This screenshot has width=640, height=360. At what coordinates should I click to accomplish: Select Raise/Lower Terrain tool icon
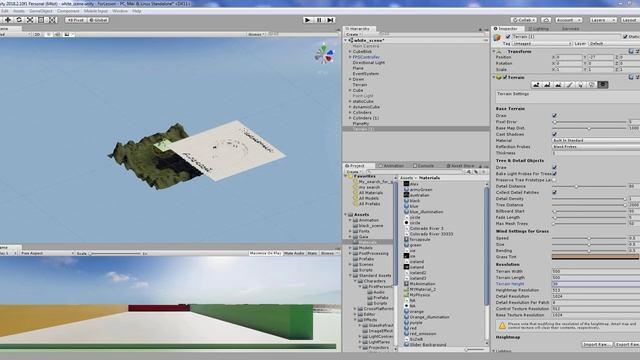pyautogui.click(x=536, y=84)
